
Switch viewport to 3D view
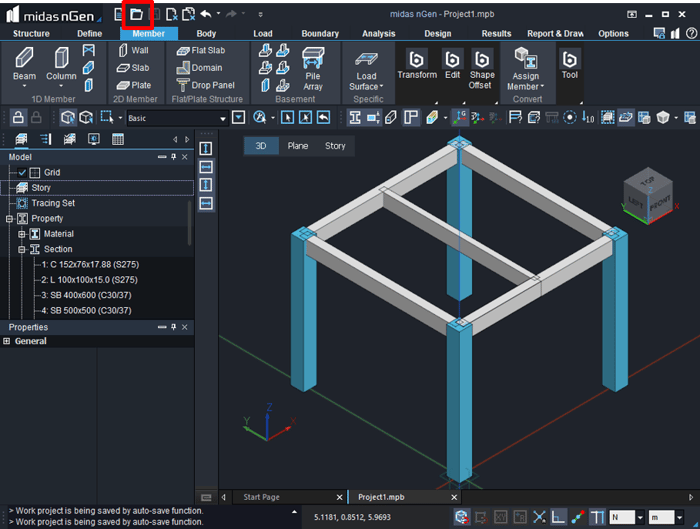point(261,146)
